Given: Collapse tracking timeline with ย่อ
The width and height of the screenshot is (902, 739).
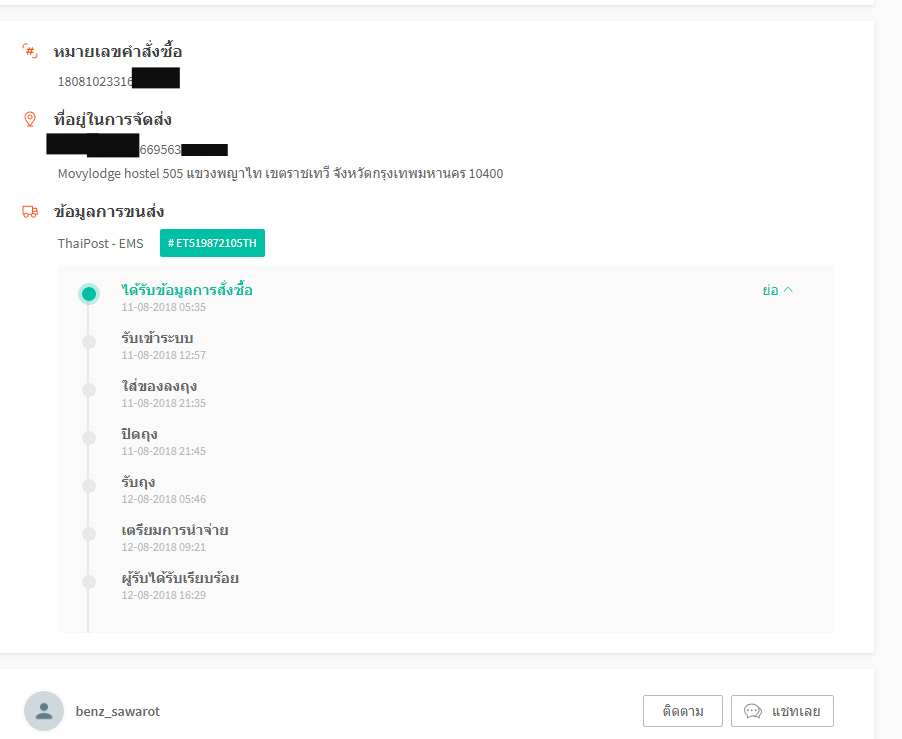Looking at the screenshot, I should coord(778,290).
